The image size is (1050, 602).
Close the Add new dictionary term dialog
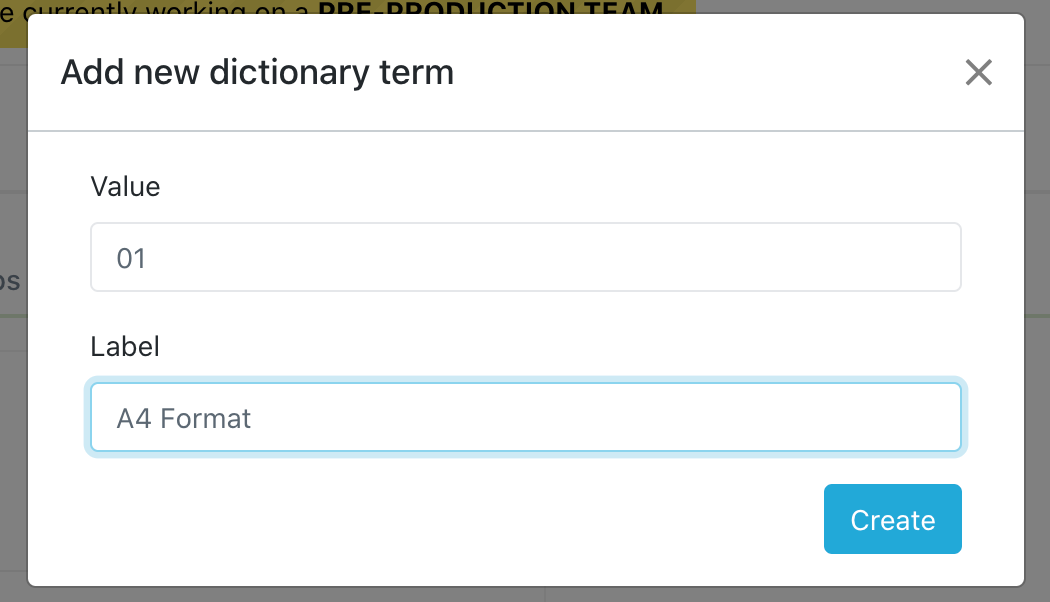[978, 72]
